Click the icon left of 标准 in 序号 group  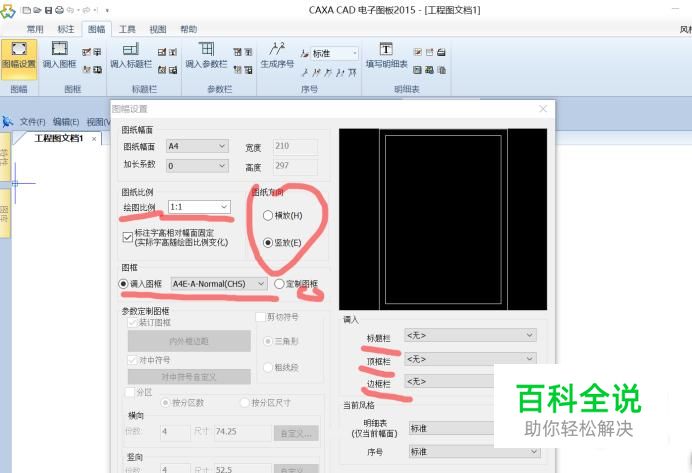pos(305,53)
